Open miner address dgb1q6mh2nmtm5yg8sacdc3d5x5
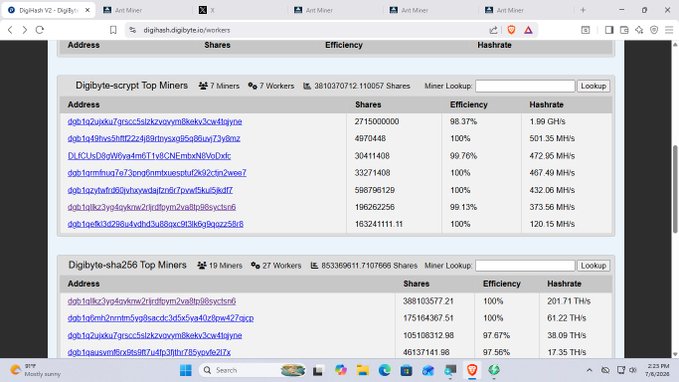This screenshot has width=679, height=382. pos(161,318)
